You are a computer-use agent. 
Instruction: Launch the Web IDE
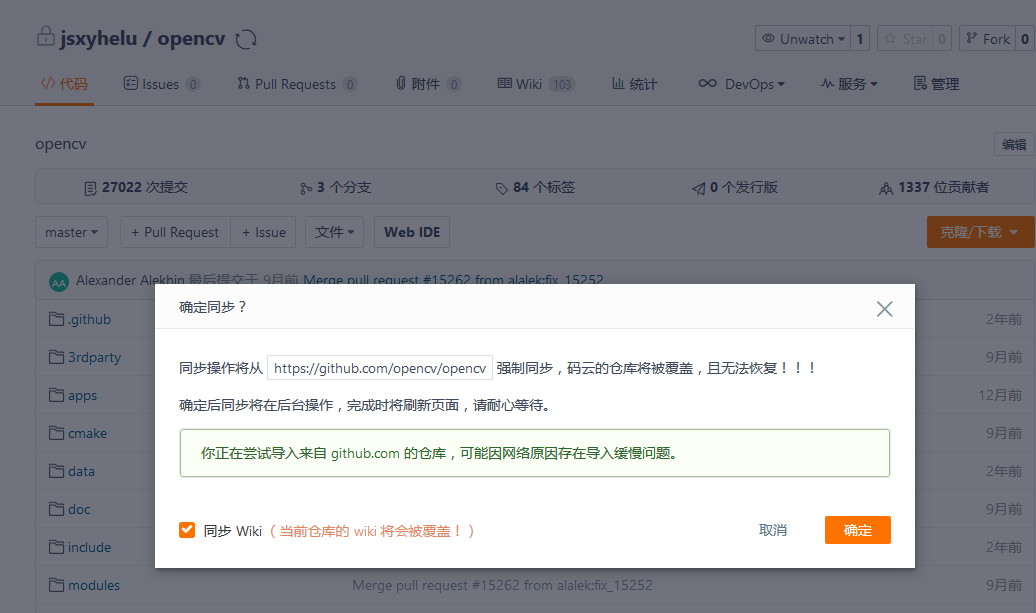pyautogui.click(x=412, y=232)
